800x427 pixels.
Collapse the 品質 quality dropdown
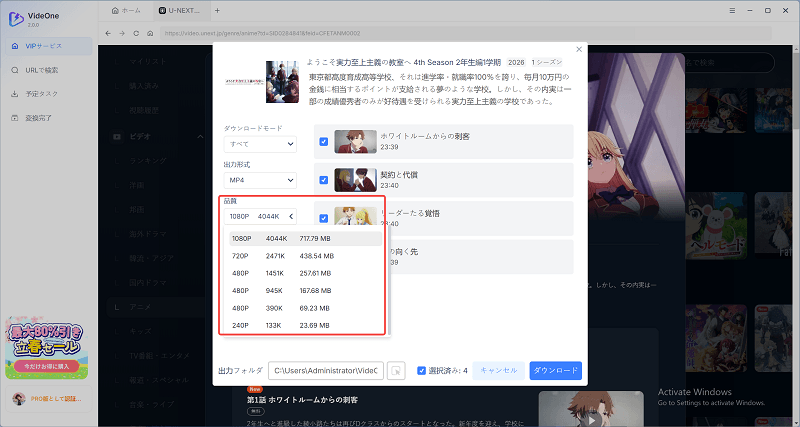tap(291, 215)
